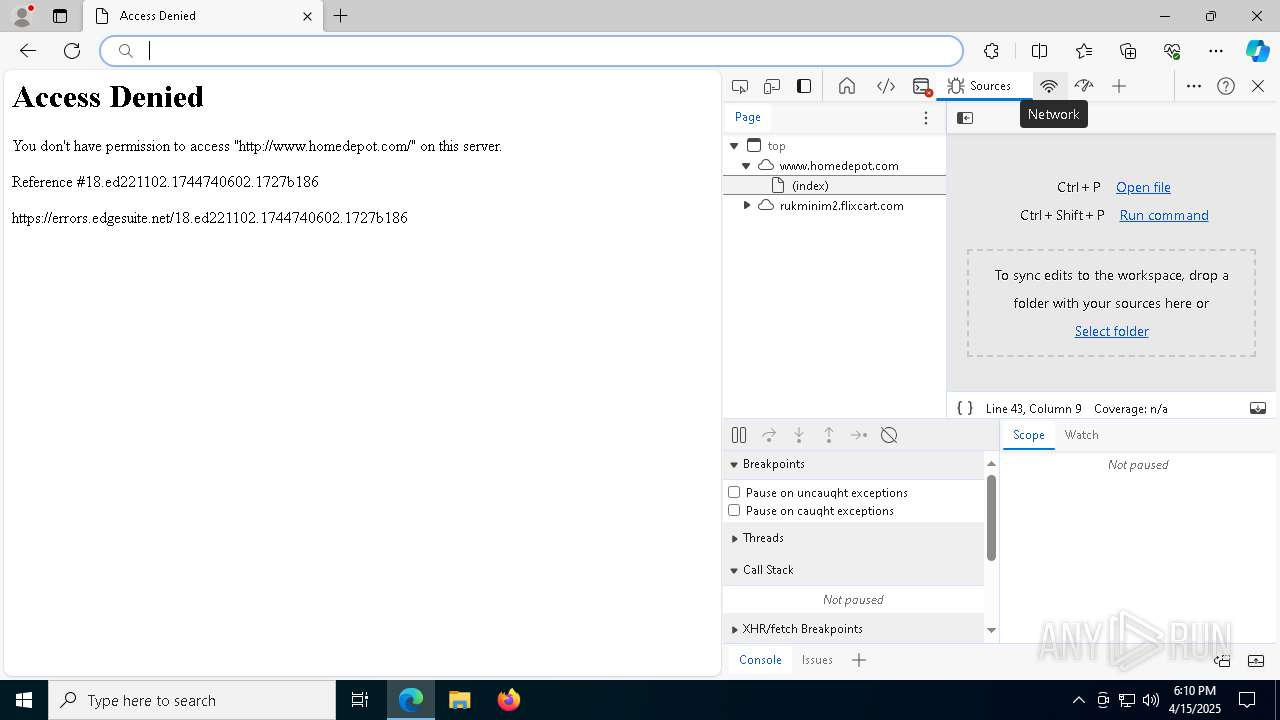
Task: Select the Page navigator tab
Action: pyautogui.click(x=748, y=117)
